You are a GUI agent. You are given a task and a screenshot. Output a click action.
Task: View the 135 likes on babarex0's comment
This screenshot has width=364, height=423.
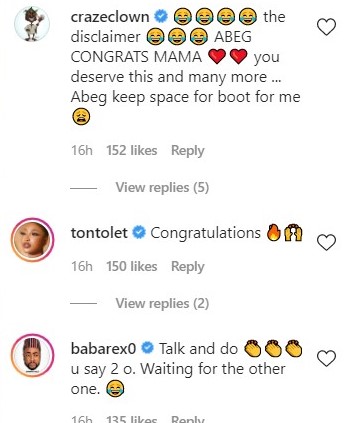132,419
